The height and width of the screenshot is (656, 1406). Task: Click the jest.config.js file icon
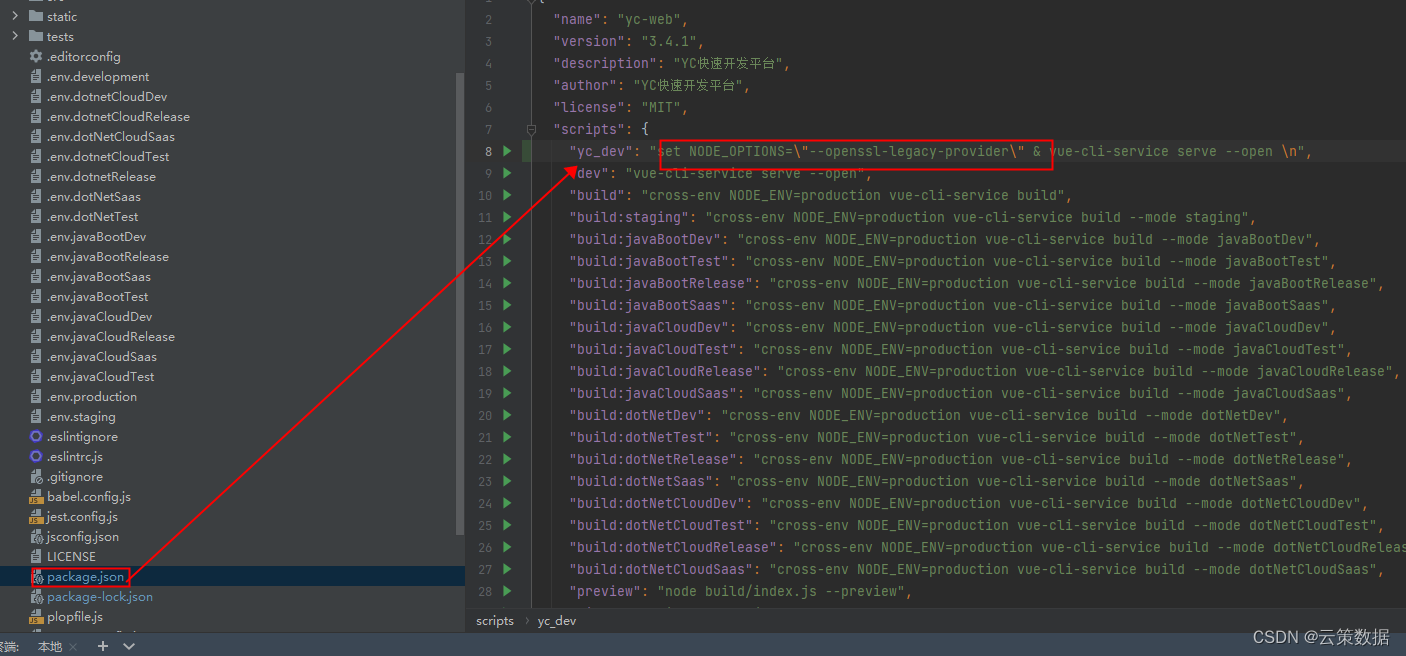click(36, 516)
